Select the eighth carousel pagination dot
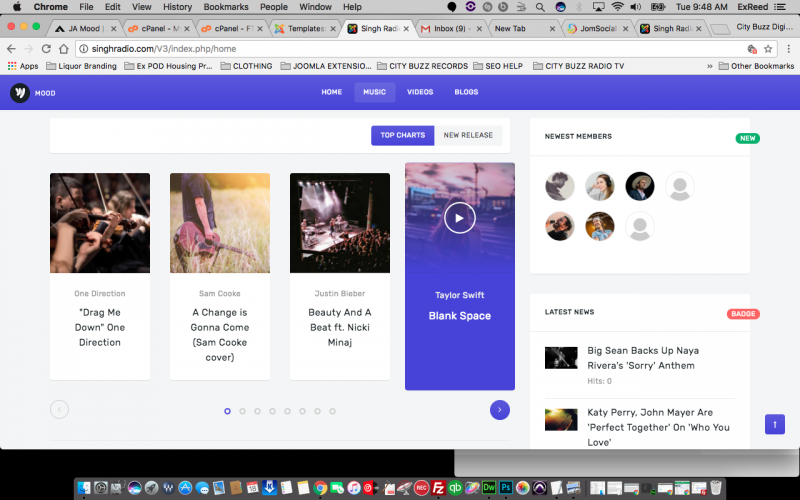 click(332, 411)
